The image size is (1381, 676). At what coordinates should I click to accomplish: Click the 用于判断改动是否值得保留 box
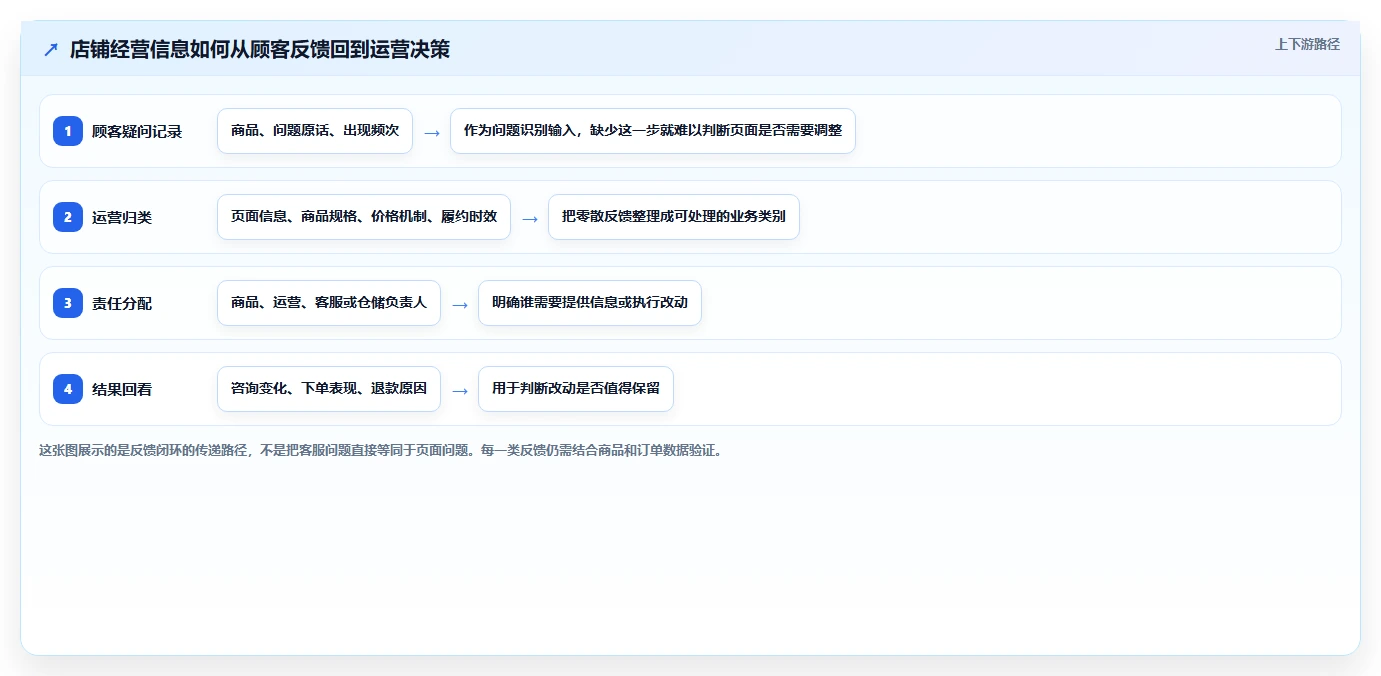tap(576, 389)
